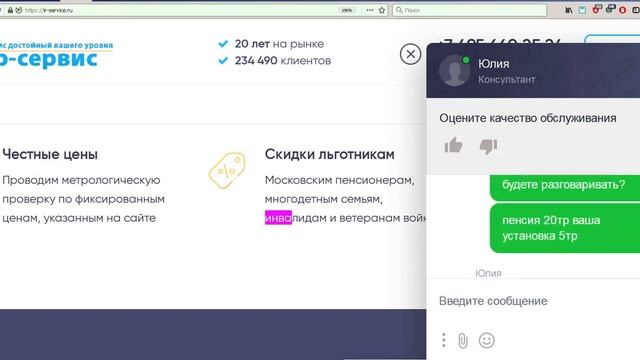
Task: Click the percent discount tag icon
Action: 227,170
